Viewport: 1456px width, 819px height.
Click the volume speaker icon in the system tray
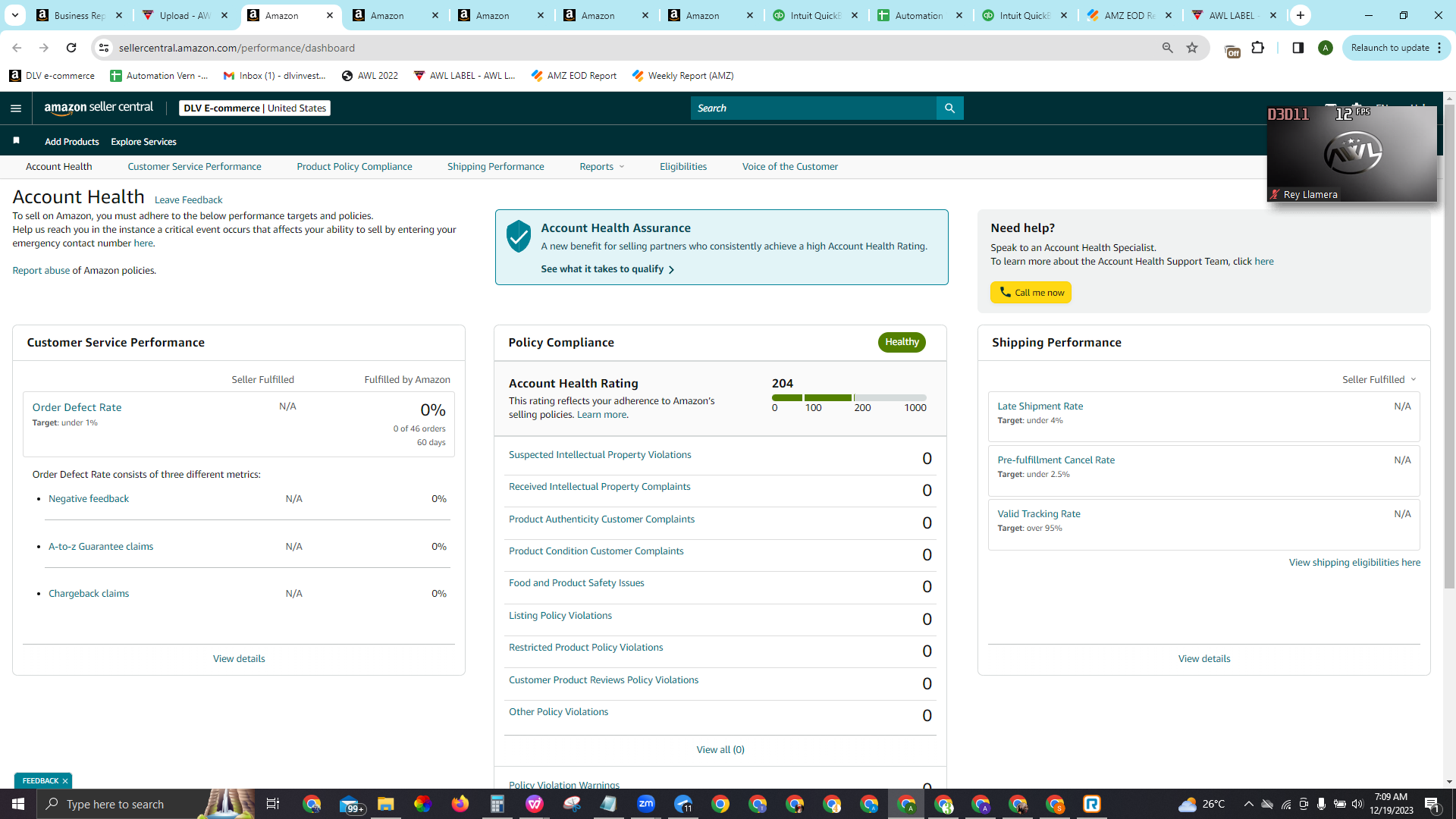[1357, 804]
